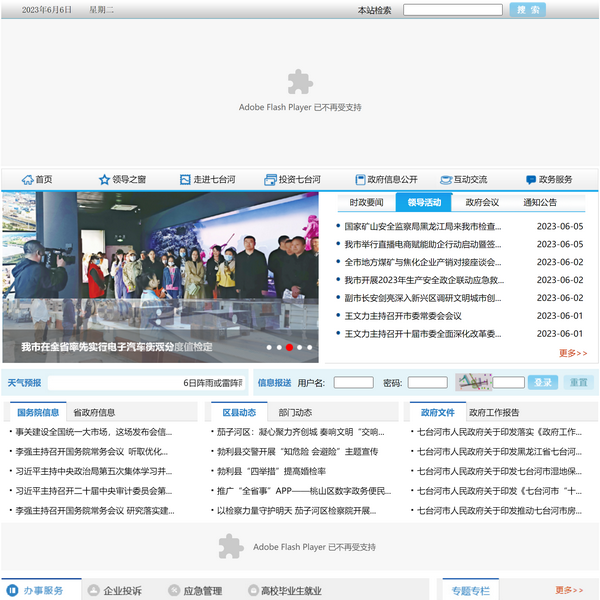This screenshot has height=600, width=600.
Task: Click the star icon for 领导之窗
Action: (104, 180)
